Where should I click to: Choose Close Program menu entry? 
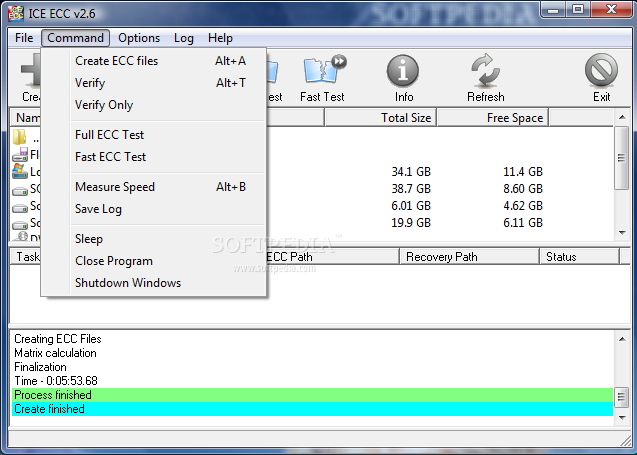click(x=154, y=261)
